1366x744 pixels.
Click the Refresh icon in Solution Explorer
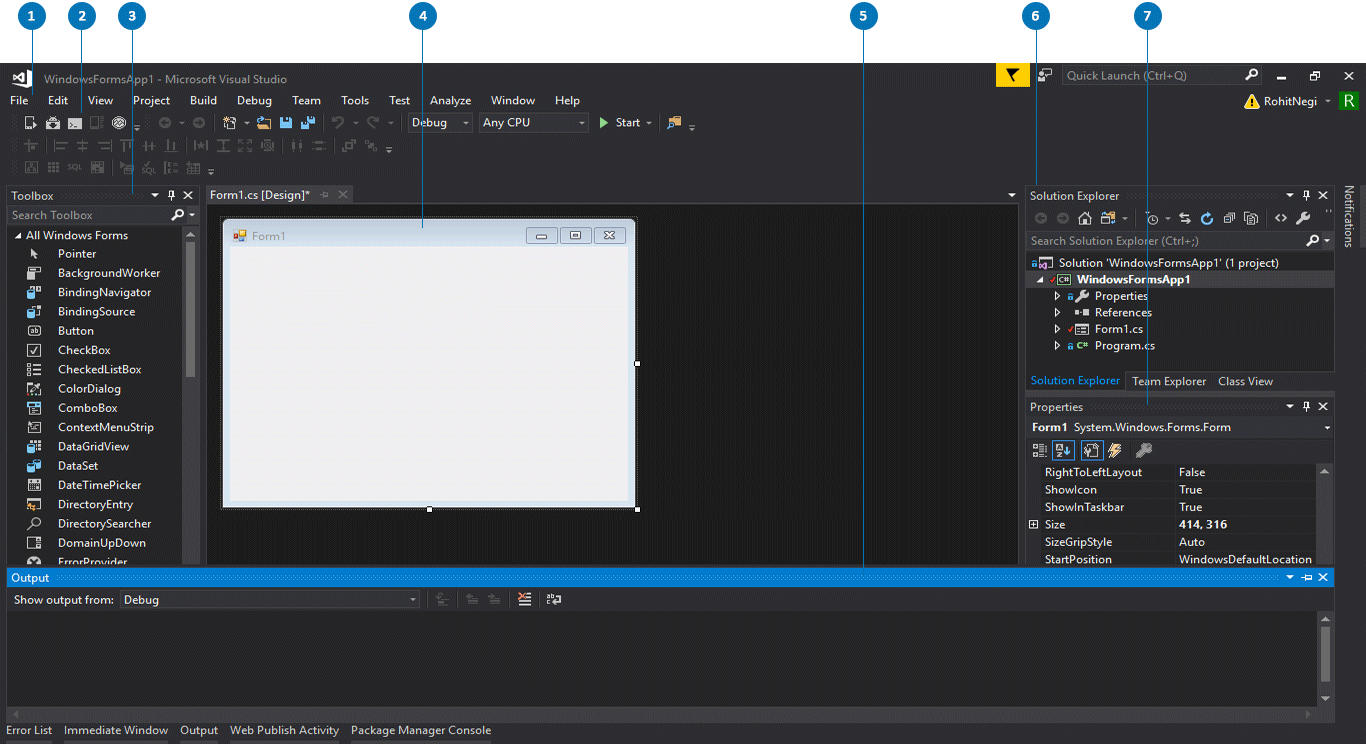click(x=1207, y=218)
